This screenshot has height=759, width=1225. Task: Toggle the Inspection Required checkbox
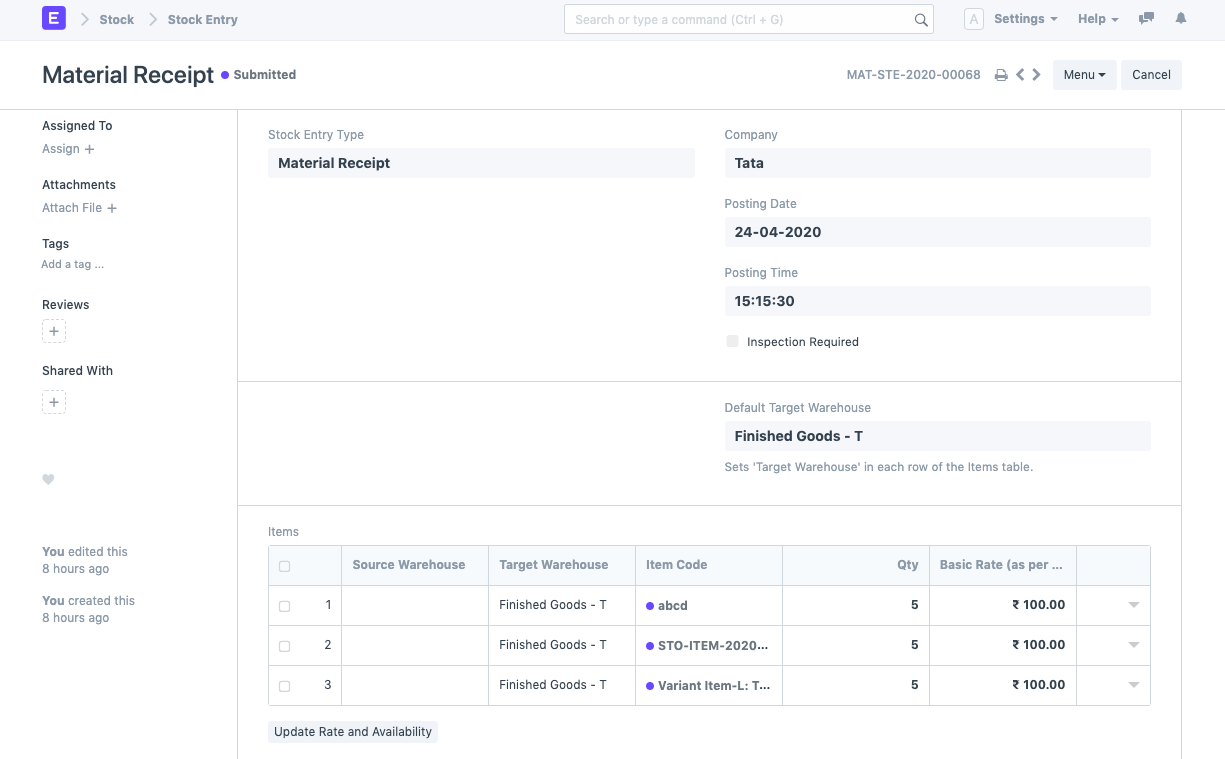(733, 342)
